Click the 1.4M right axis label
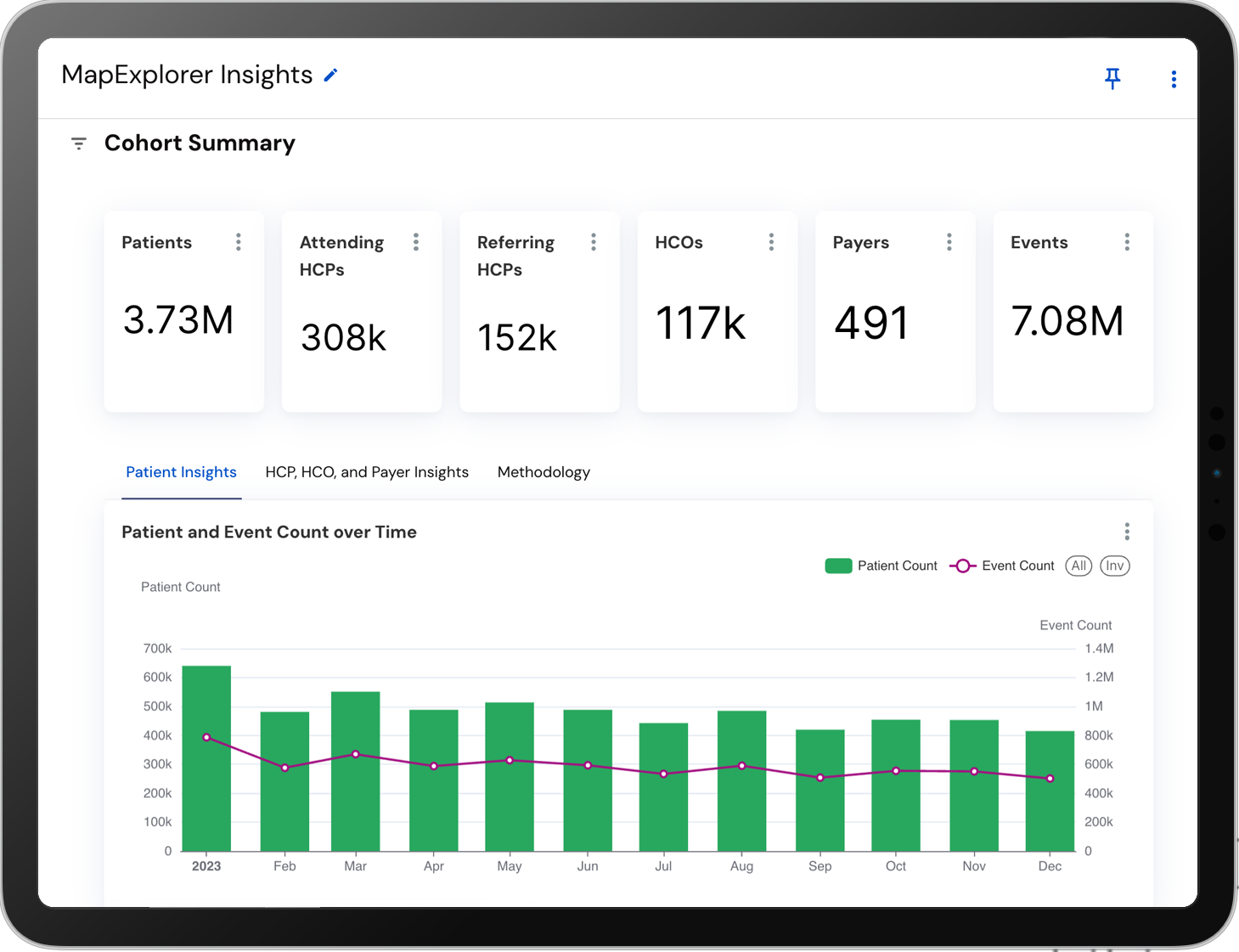The height and width of the screenshot is (952, 1239). click(x=1099, y=649)
